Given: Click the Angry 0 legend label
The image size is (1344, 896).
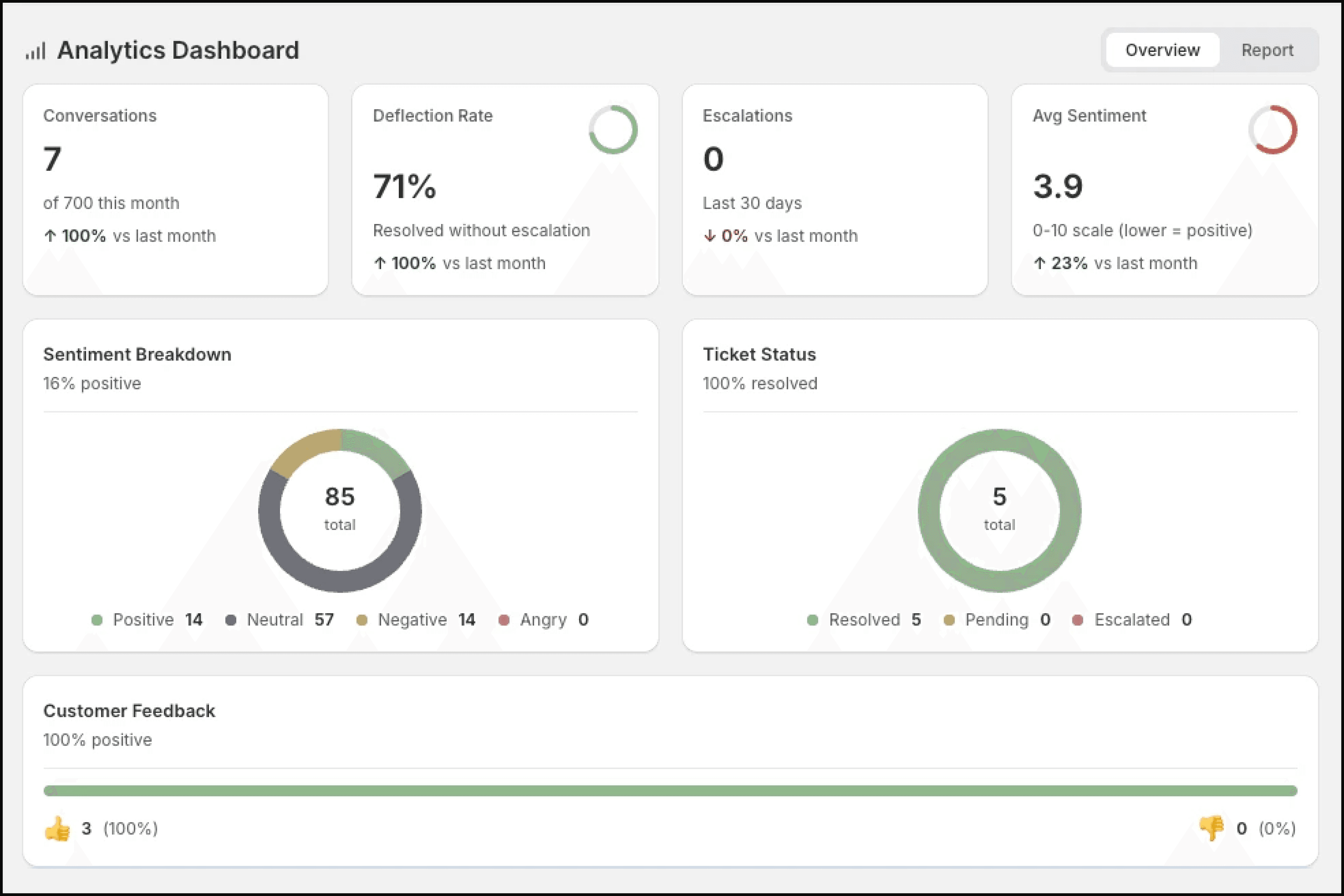Looking at the screenshot, I should [x=554, y=620].
